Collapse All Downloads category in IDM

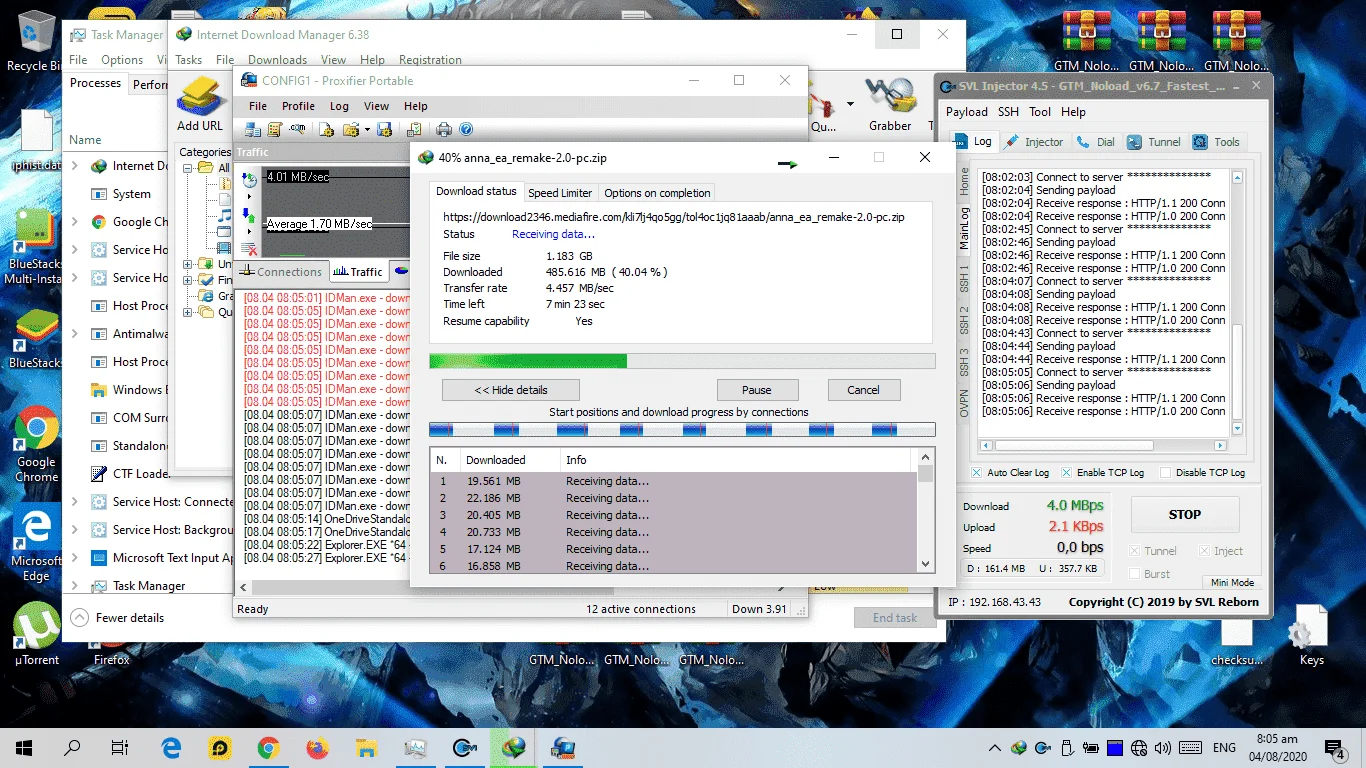[x=188, y=168]
